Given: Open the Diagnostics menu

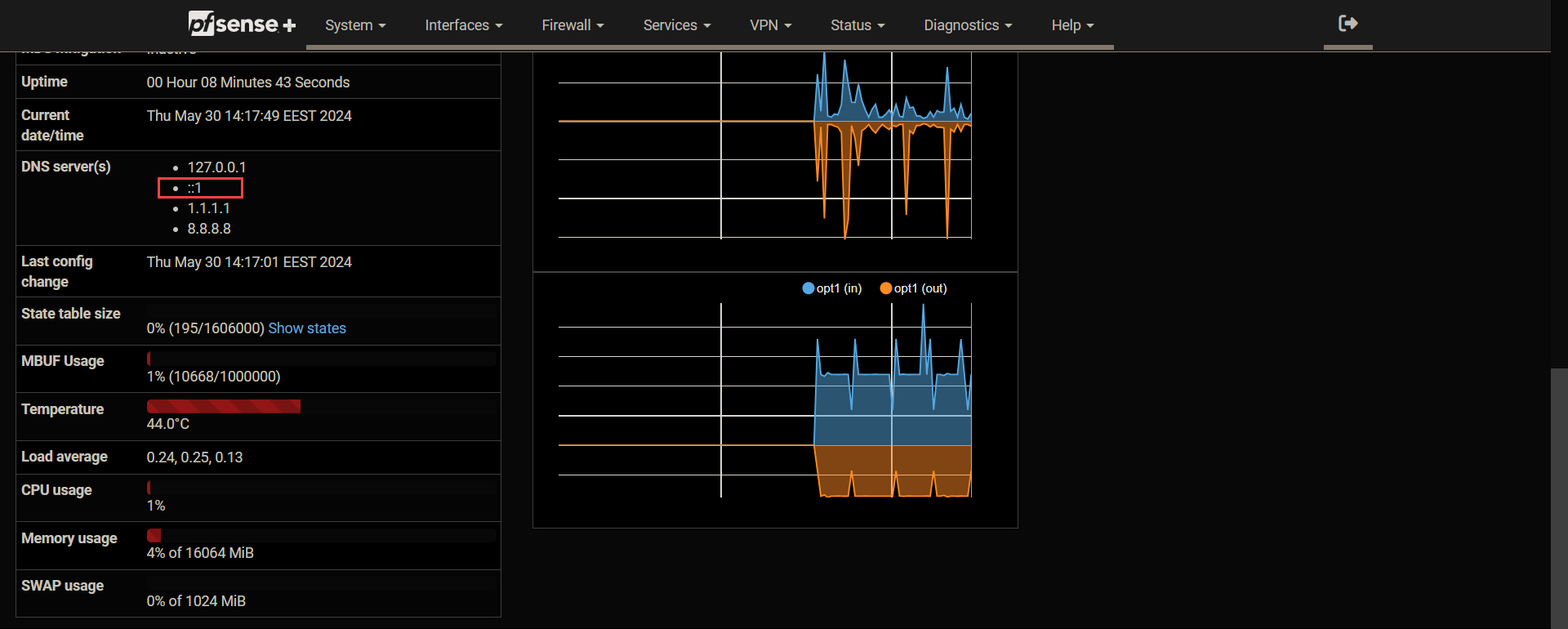Looking at the screenshot, I should click(968, 25).
